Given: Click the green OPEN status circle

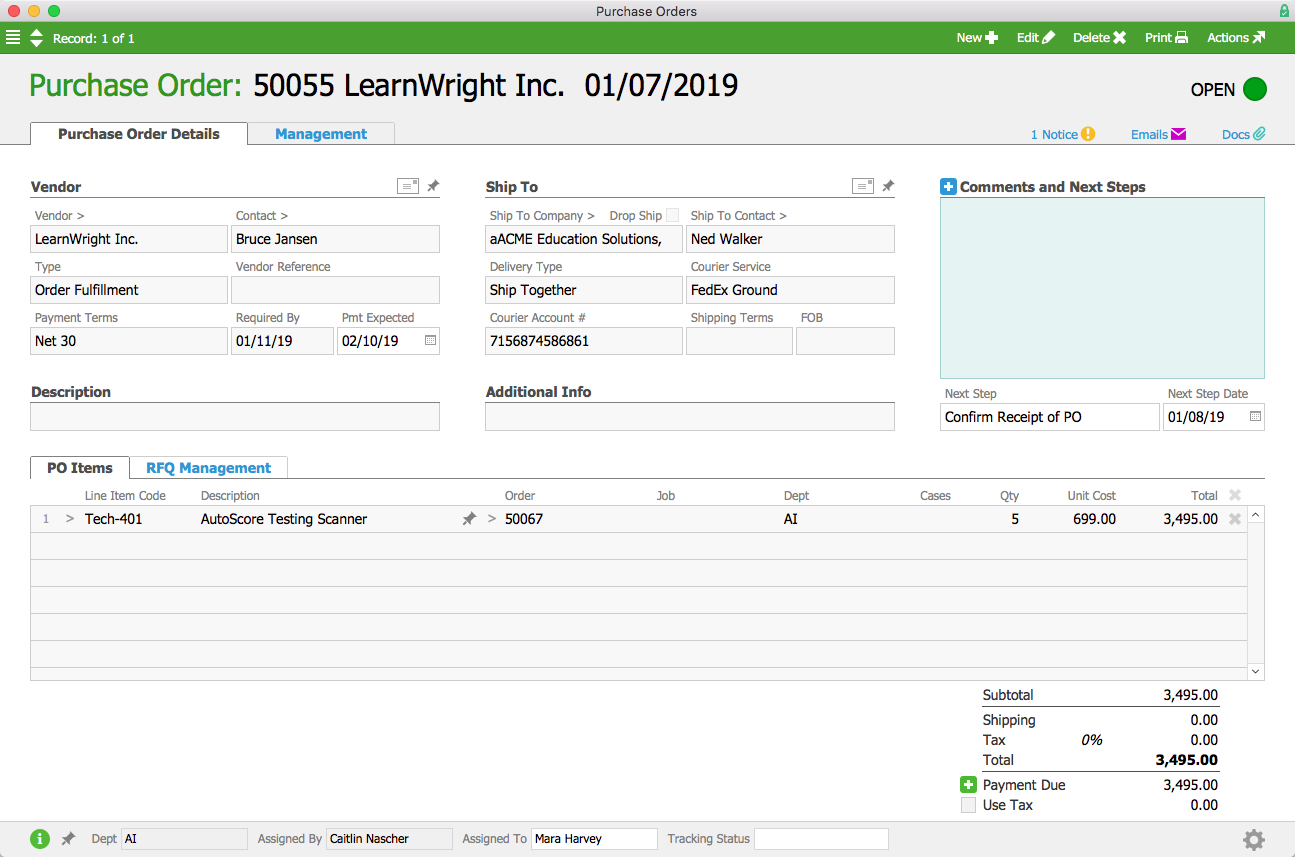Looking at the screenshot, I should pyautogui.click(x=1255, y=89).
